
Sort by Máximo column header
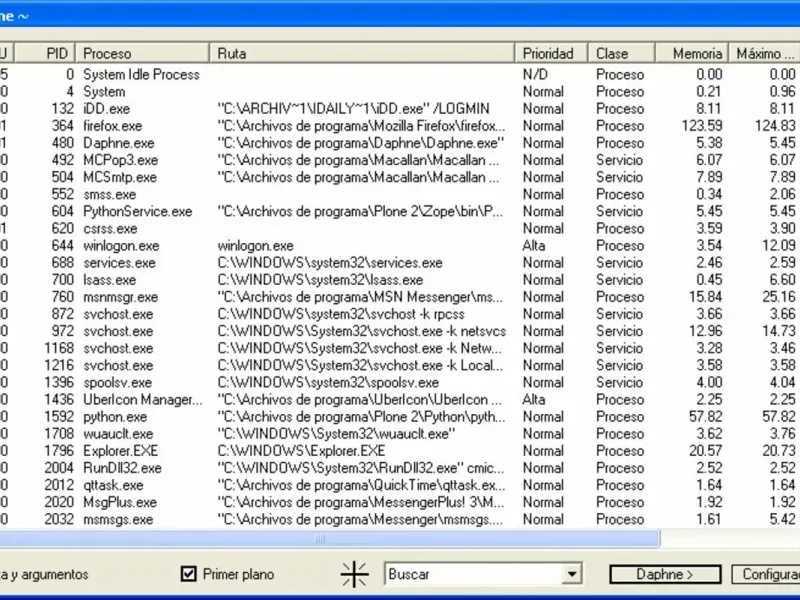pyautogui.click(x=764, y=53)
